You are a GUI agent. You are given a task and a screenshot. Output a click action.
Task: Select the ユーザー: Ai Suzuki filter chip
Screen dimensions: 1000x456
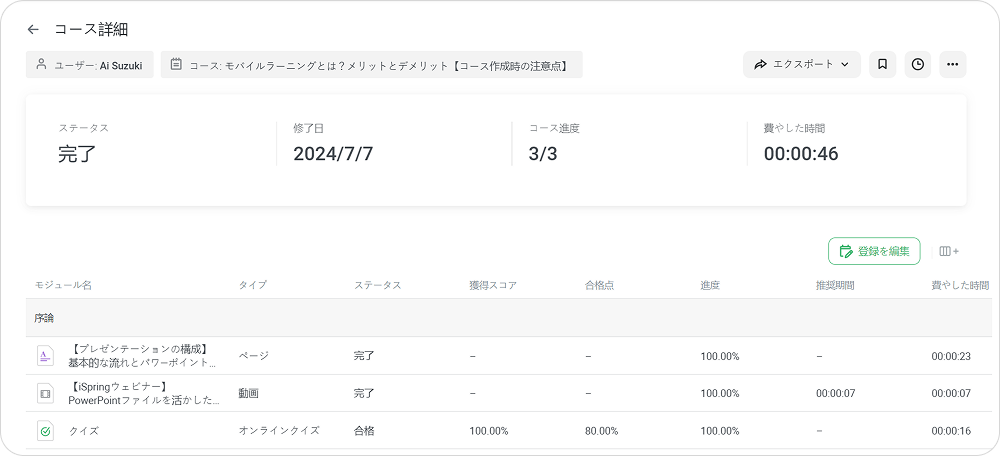tap(90, 64)
